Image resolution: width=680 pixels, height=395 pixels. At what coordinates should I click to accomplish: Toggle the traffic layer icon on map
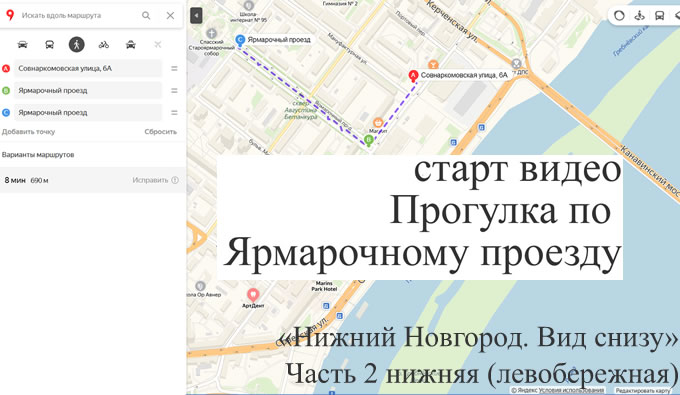click(619, 16)
